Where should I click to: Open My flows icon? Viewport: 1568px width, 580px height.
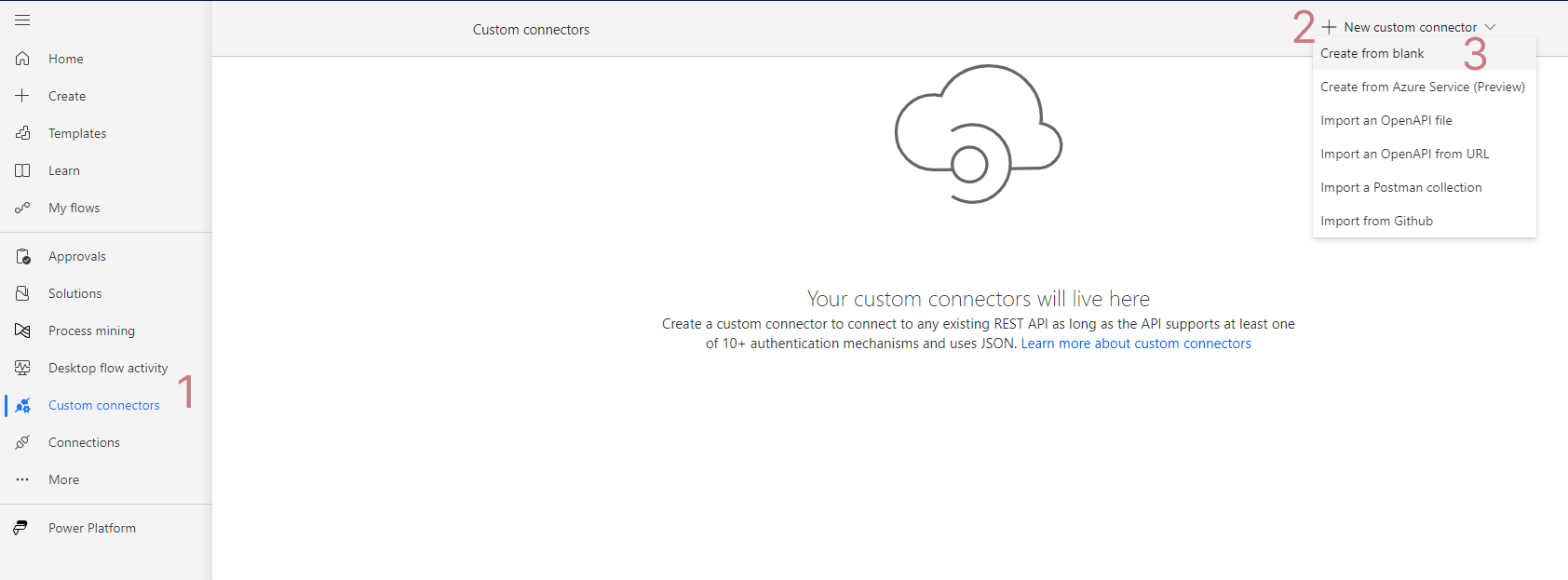click(x=22, y=208)
